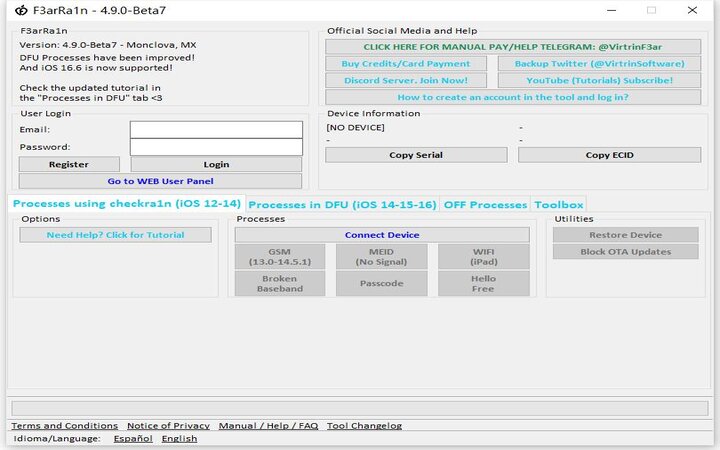Focus the Email input field
The width and height of the screenshot is (720, 450).
coord(216,129)
